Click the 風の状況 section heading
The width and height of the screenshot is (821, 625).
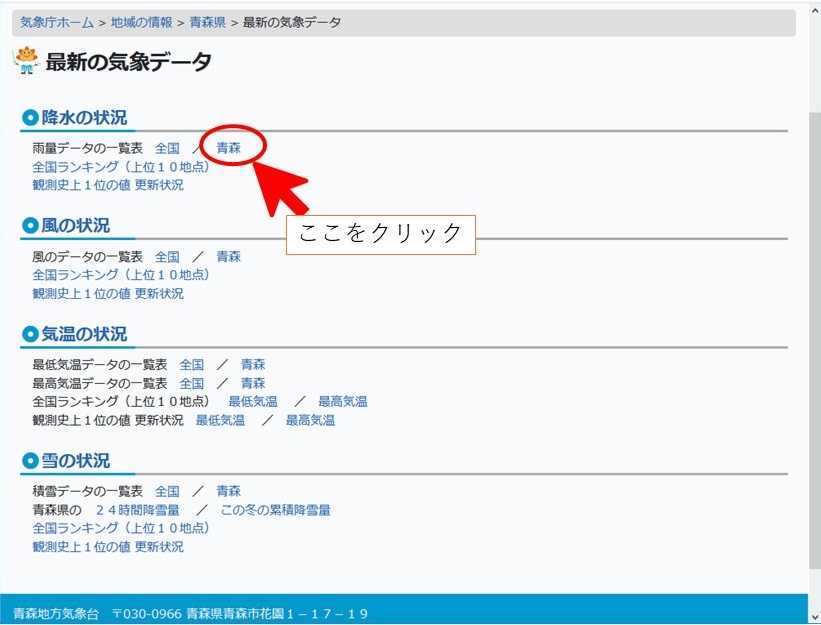click(x=76, y=226)
